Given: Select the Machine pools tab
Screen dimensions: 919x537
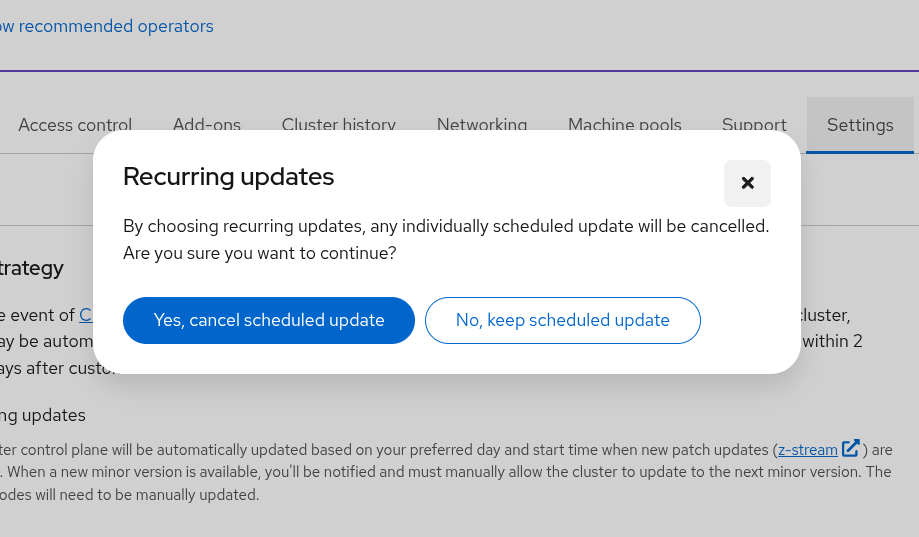Looking at the screenshot, I should click(x=624, y=125).
